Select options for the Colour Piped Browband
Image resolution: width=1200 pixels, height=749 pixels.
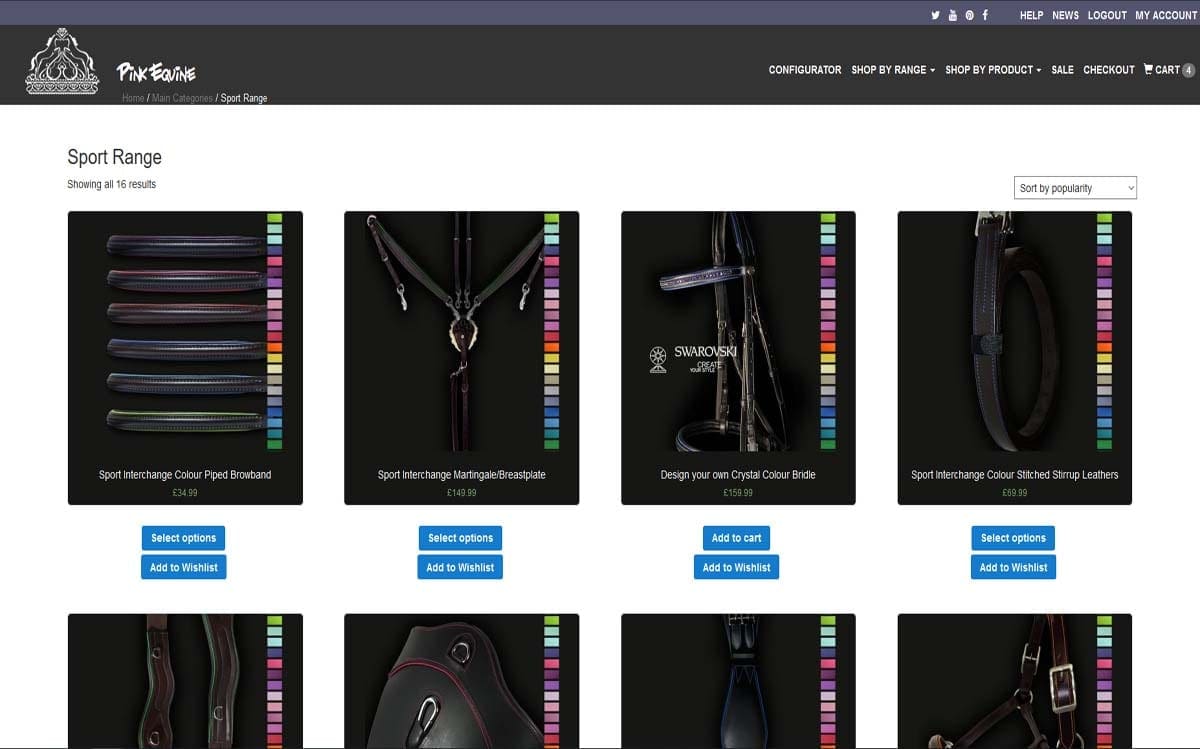(183, 537)
